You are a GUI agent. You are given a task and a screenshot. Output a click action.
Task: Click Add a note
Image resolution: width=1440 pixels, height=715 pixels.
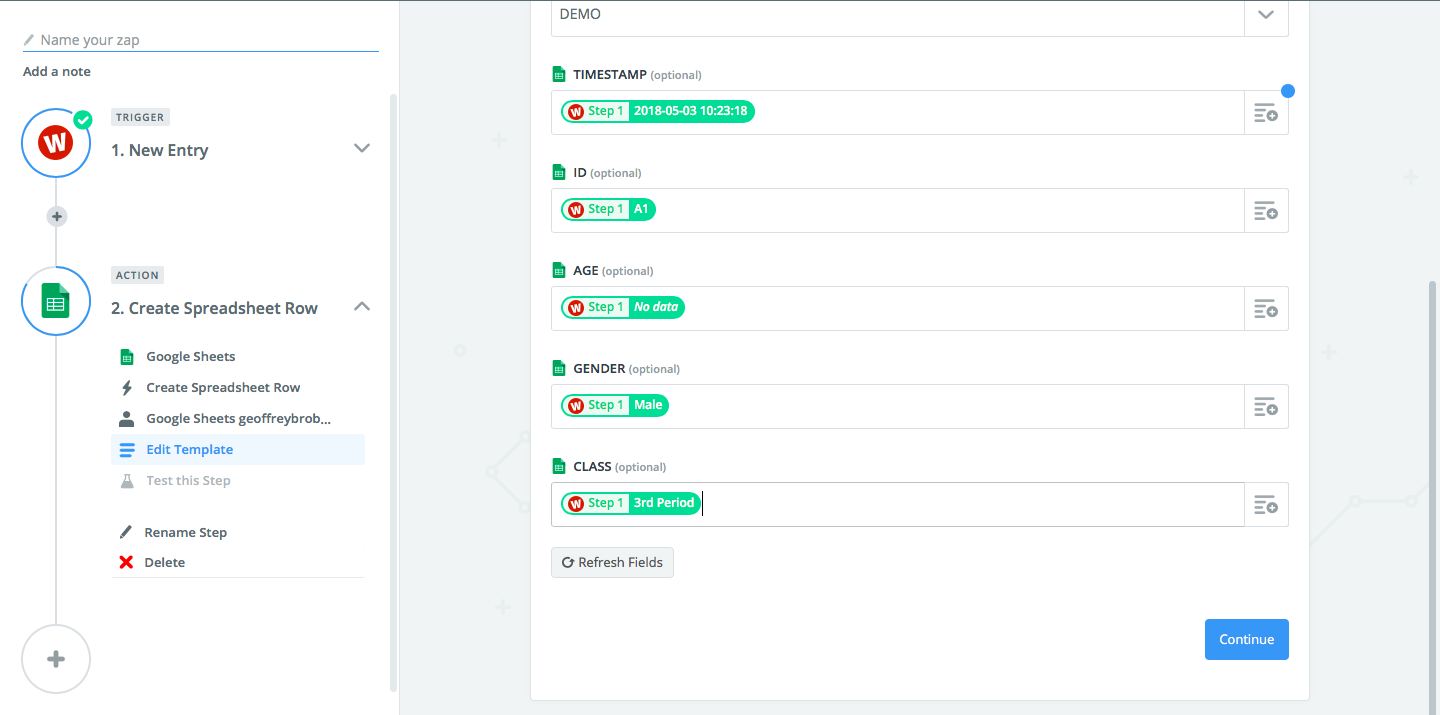pos(57,71)
